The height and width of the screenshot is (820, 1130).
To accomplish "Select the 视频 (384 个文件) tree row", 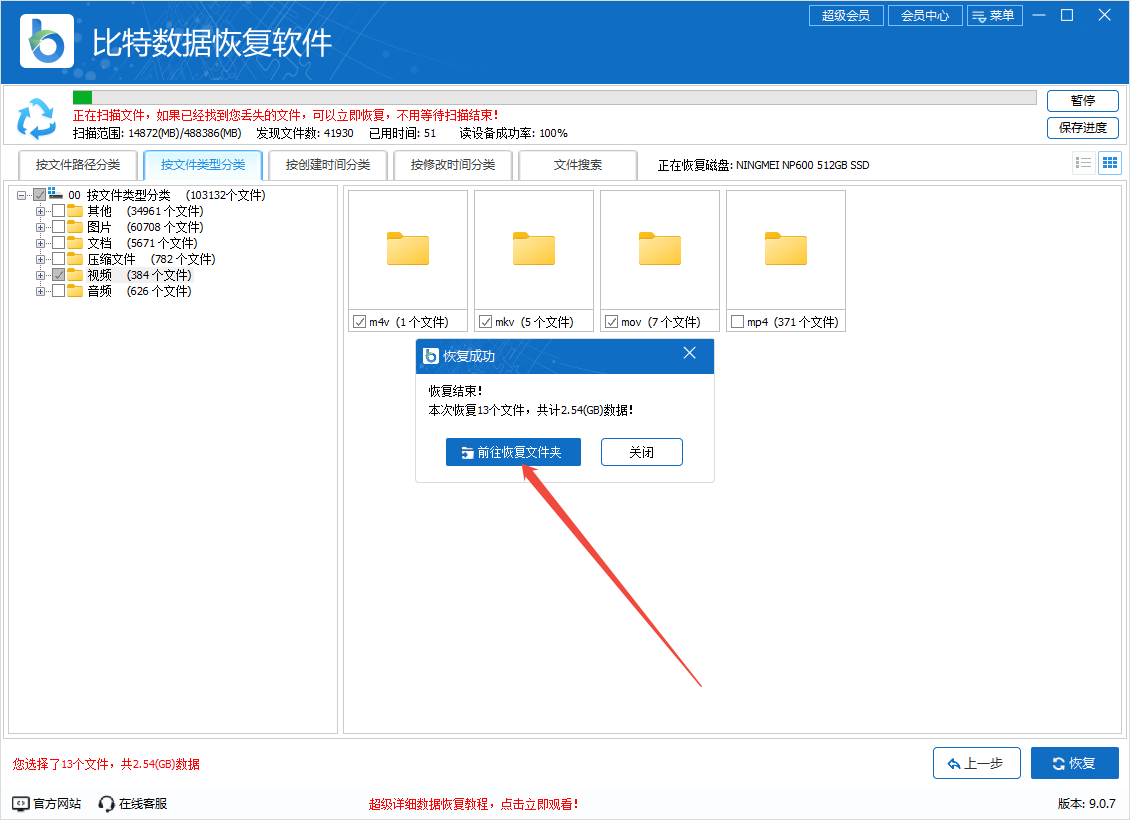I will 139,275.
